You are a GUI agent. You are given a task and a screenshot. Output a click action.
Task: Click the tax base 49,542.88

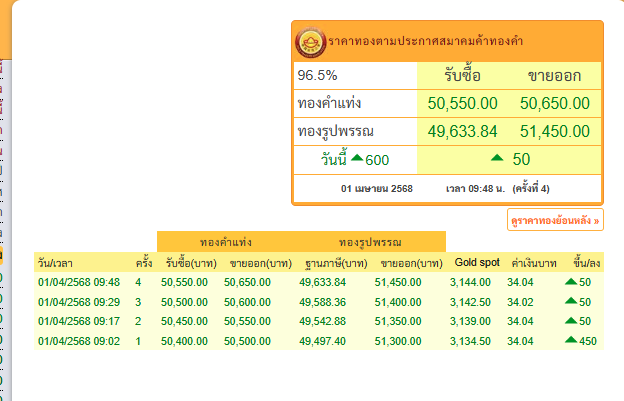[x=322, y=321]
